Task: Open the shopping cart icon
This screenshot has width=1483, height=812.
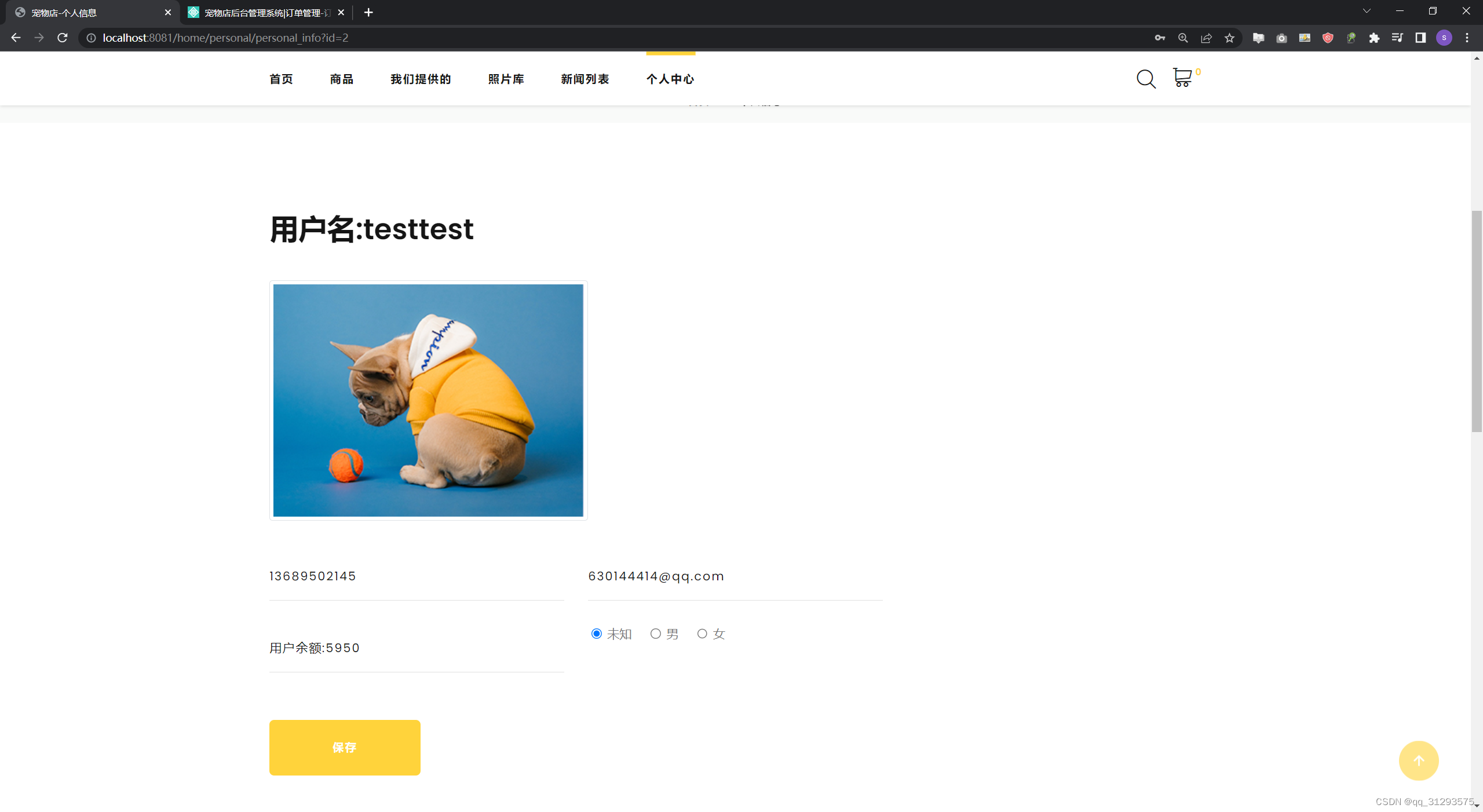Action: coord(1182,78)
